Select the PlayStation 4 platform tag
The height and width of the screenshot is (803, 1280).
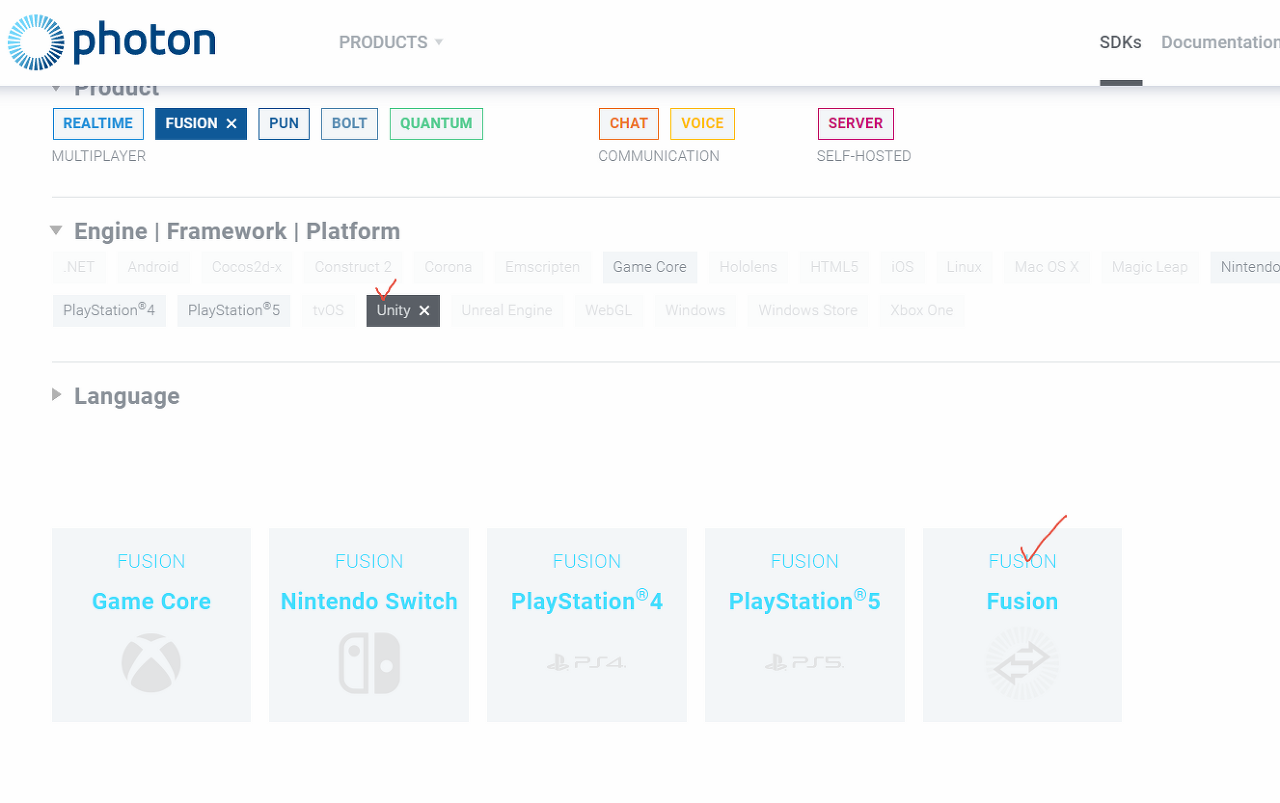click(x=109, y=310)
